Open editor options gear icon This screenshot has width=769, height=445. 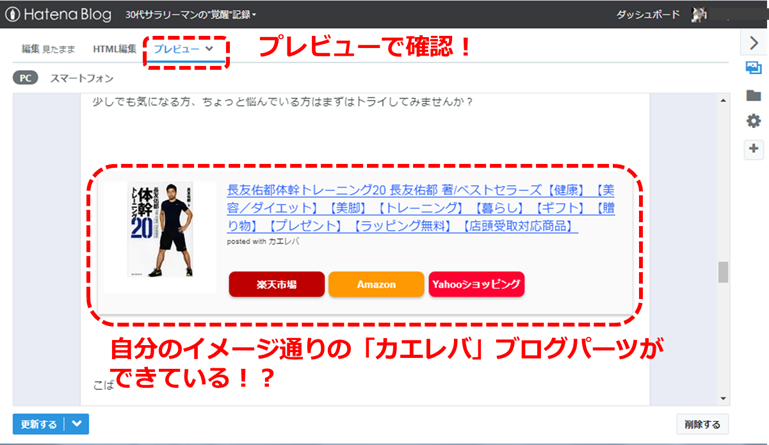(754, 121)
